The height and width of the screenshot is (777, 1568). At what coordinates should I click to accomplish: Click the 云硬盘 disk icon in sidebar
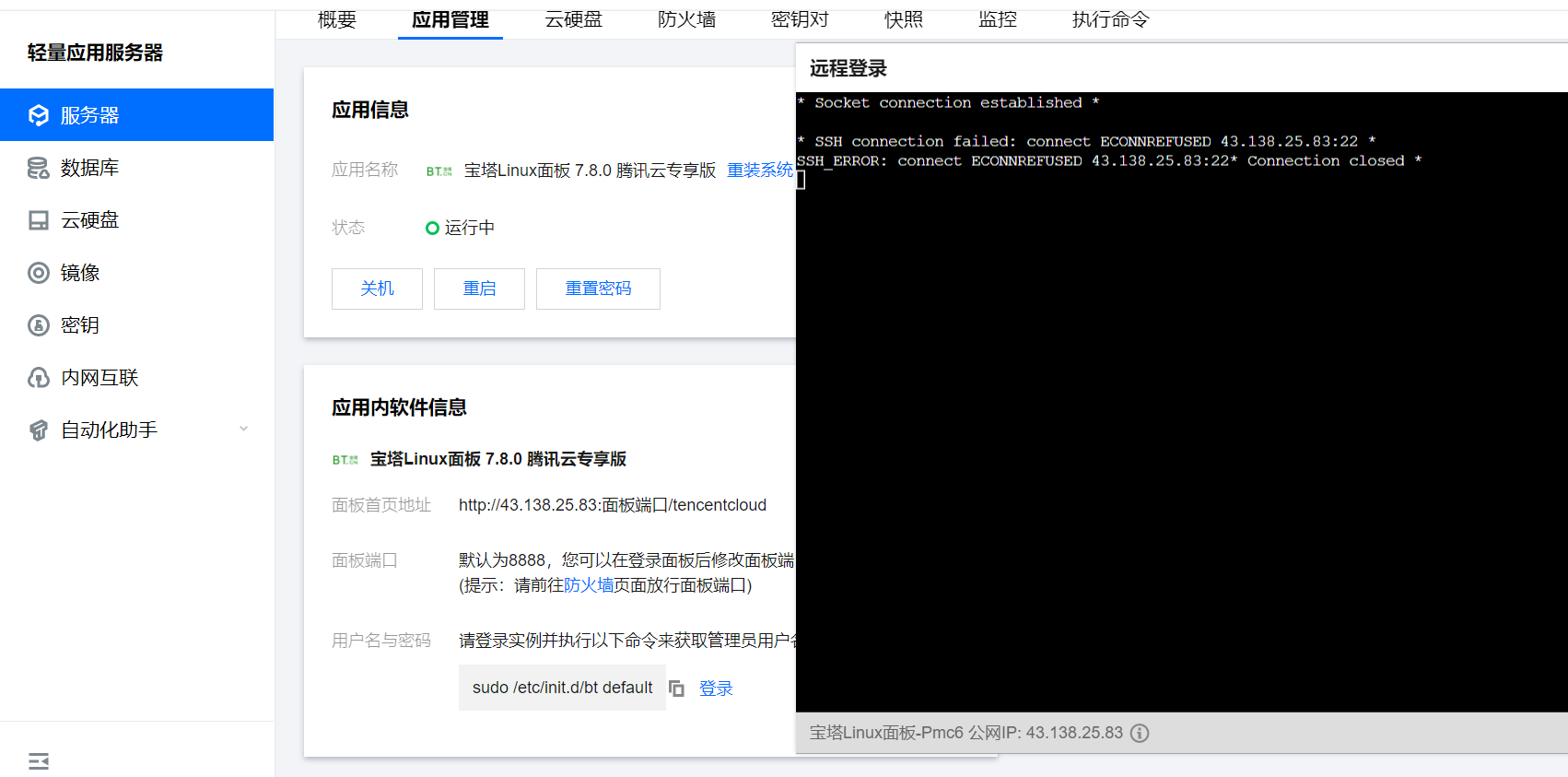[x=38, y=220]
